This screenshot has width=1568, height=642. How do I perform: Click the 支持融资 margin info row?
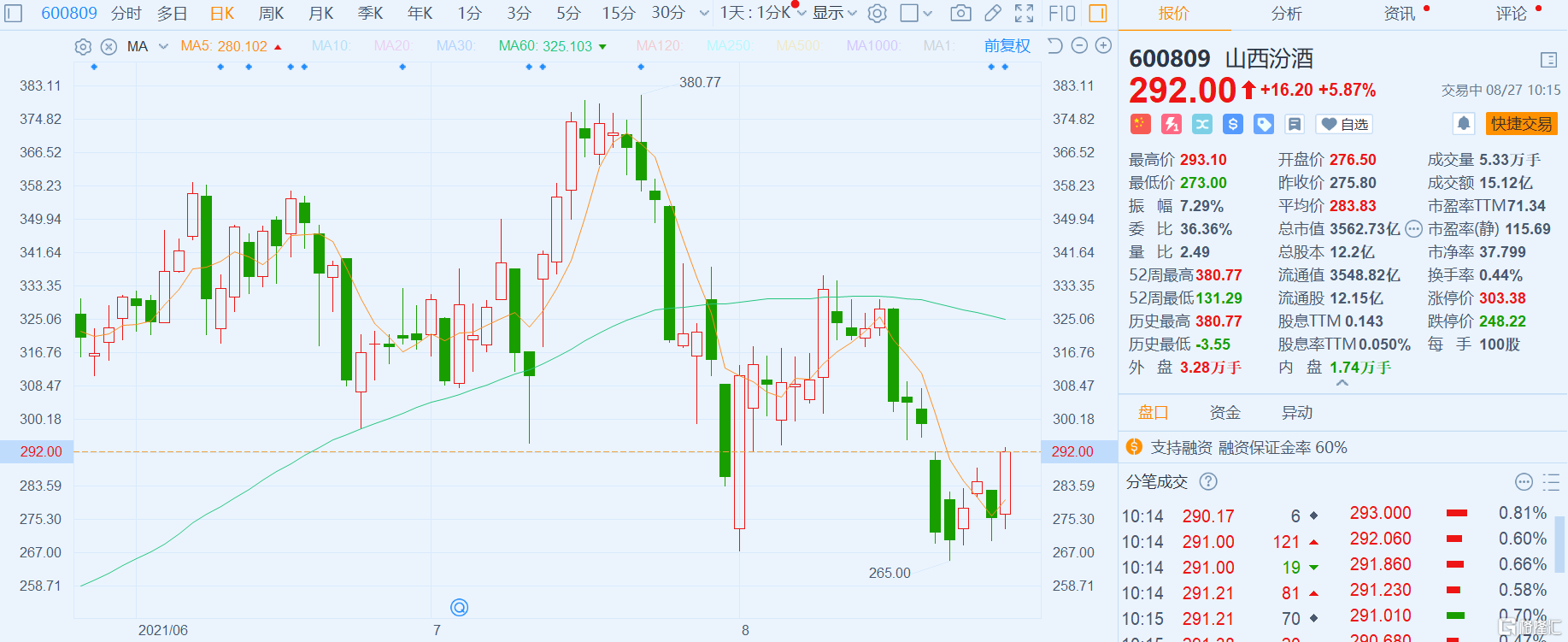[x=1342, y=447]
